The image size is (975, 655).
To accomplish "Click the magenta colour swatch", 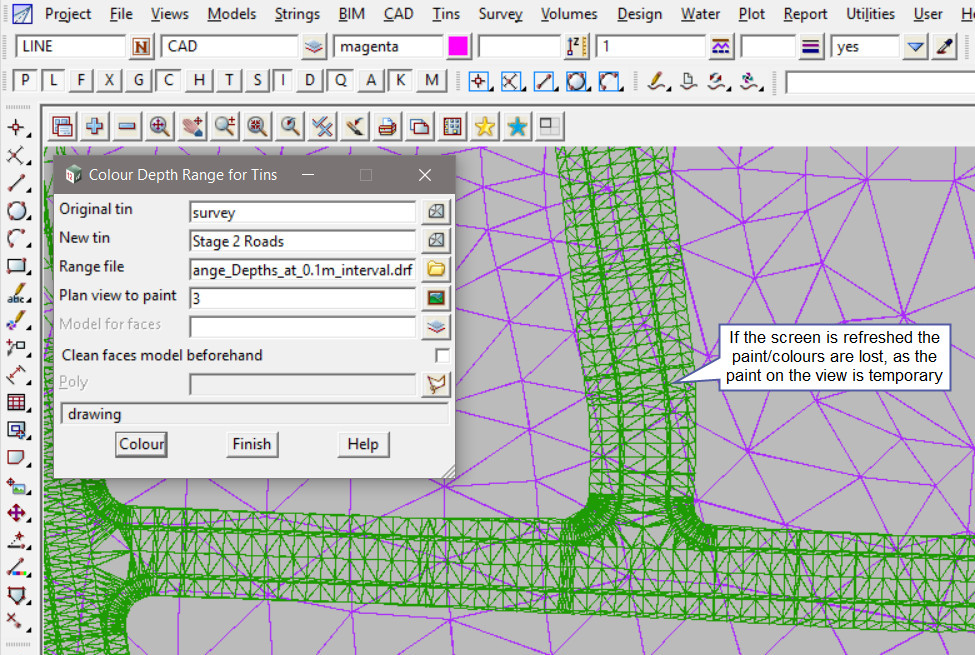I will (458, 47).
